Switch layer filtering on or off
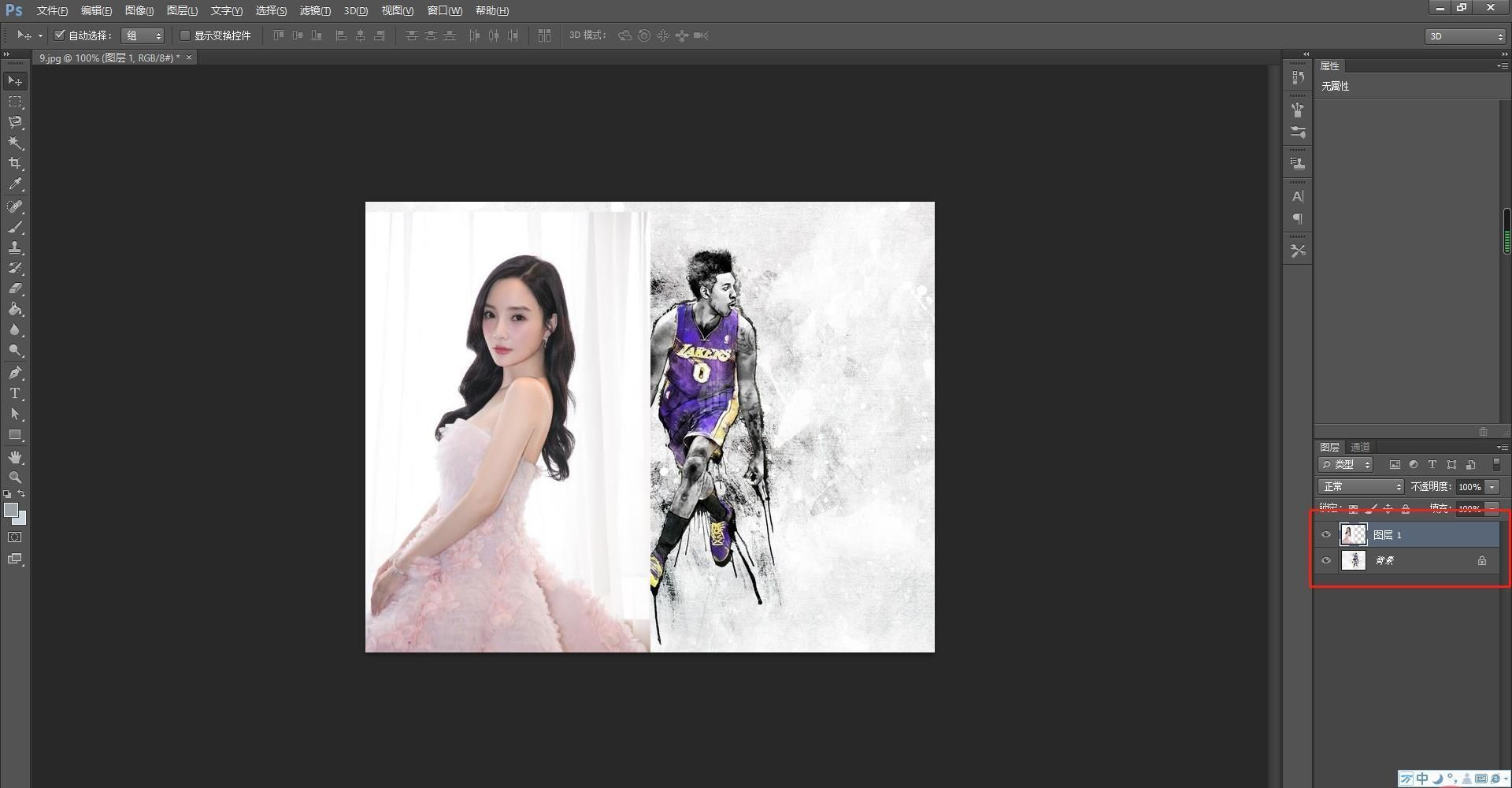This screenshot has width=1512, height=788. 1496,465
